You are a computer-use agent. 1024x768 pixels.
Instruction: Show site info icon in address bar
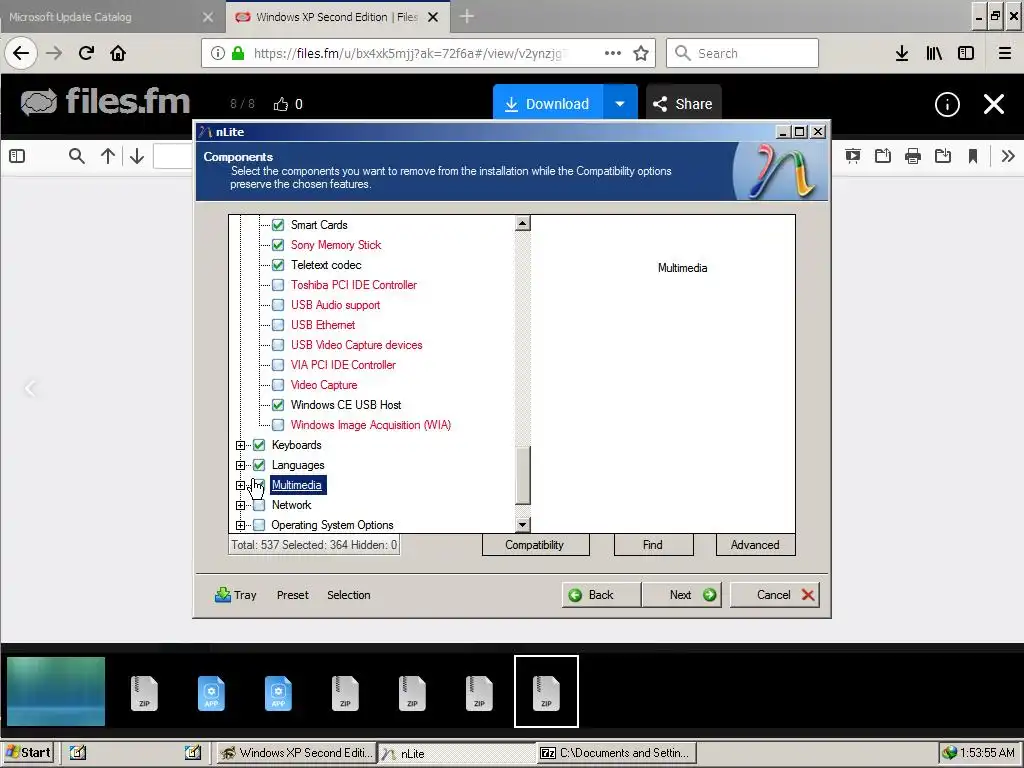[x=218, y=53]
